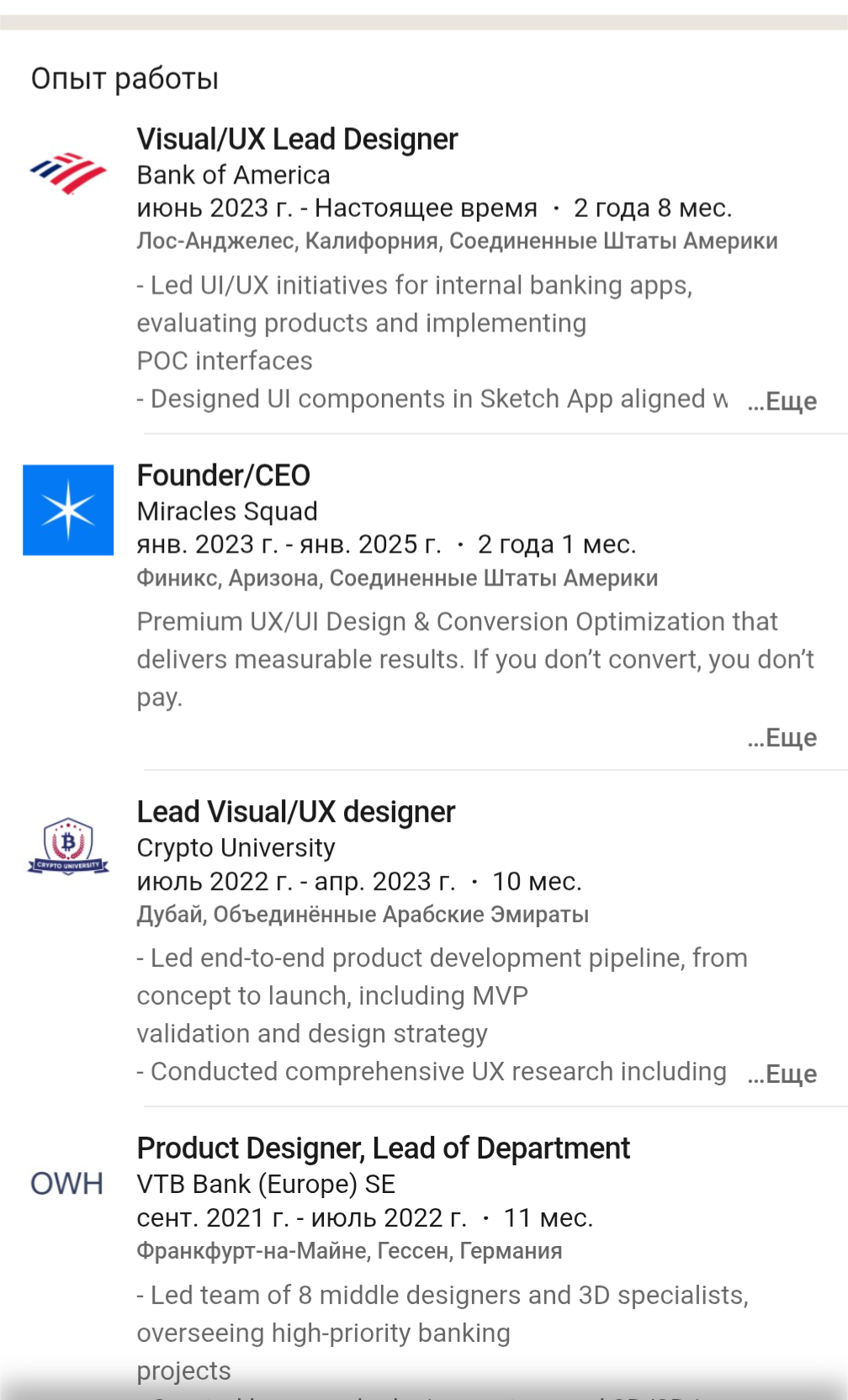Select the Lead Visual/UX designer job title
The image size is (848, 1400).
coord(295,812)
